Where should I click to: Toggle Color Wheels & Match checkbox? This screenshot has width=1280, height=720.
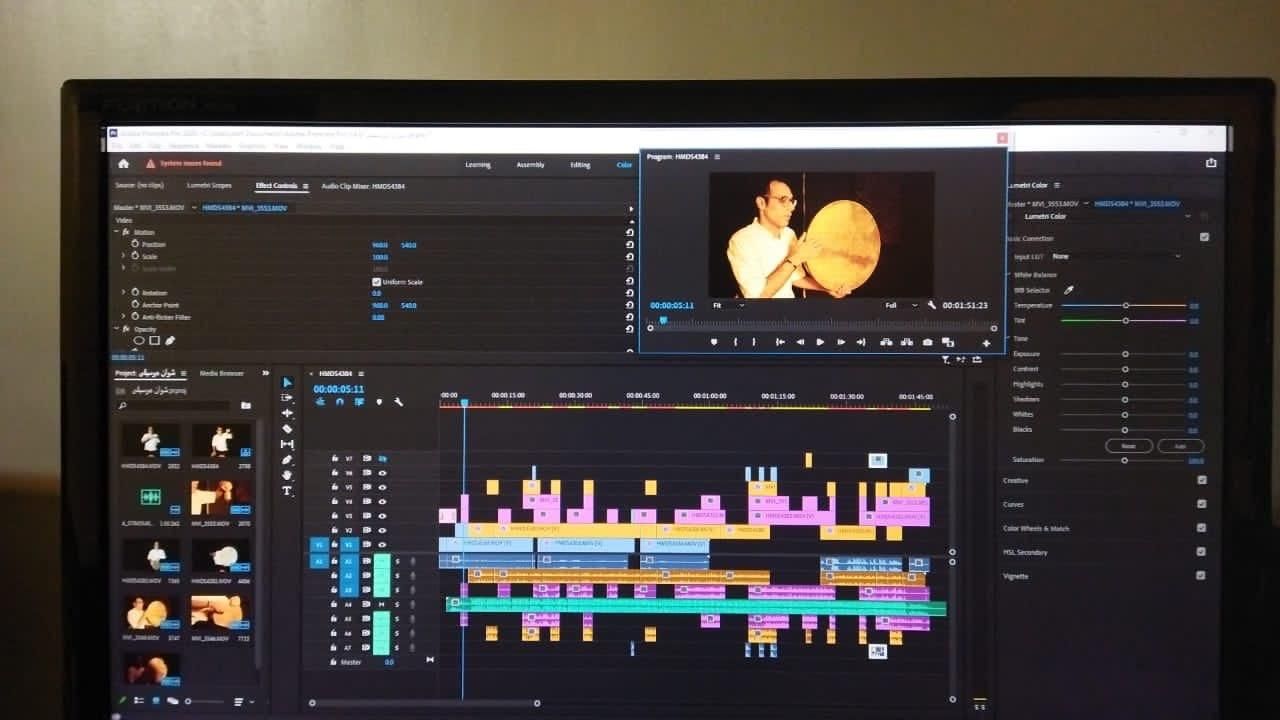(x=1202, y=528)
